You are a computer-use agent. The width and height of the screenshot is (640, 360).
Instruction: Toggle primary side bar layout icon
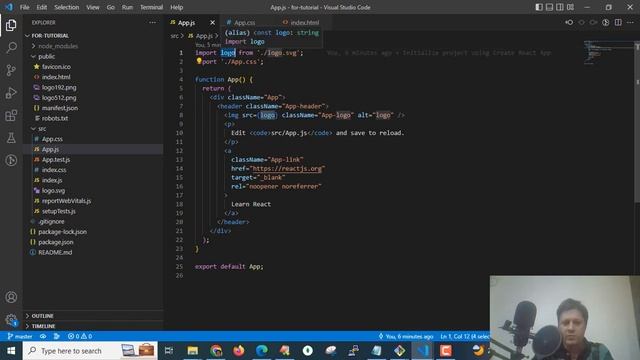tap(539, 7)
